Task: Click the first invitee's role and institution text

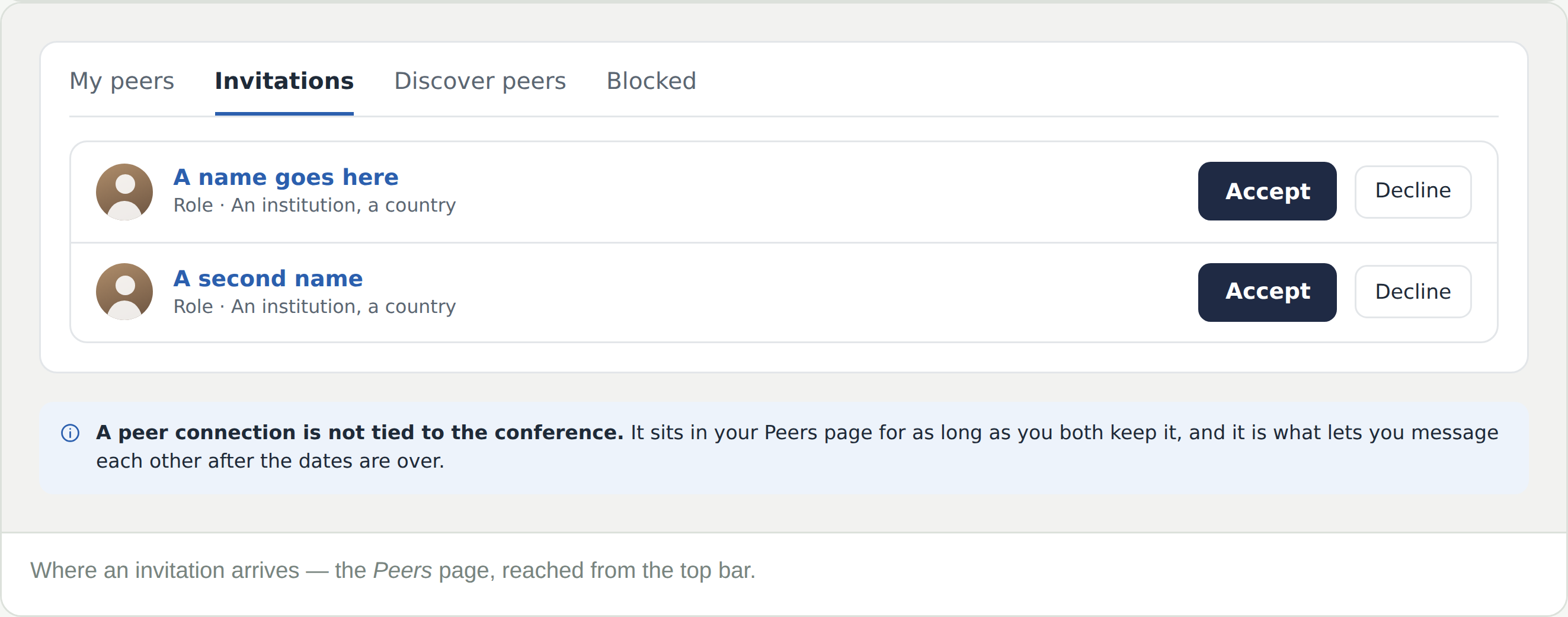Action: point(315,205)
